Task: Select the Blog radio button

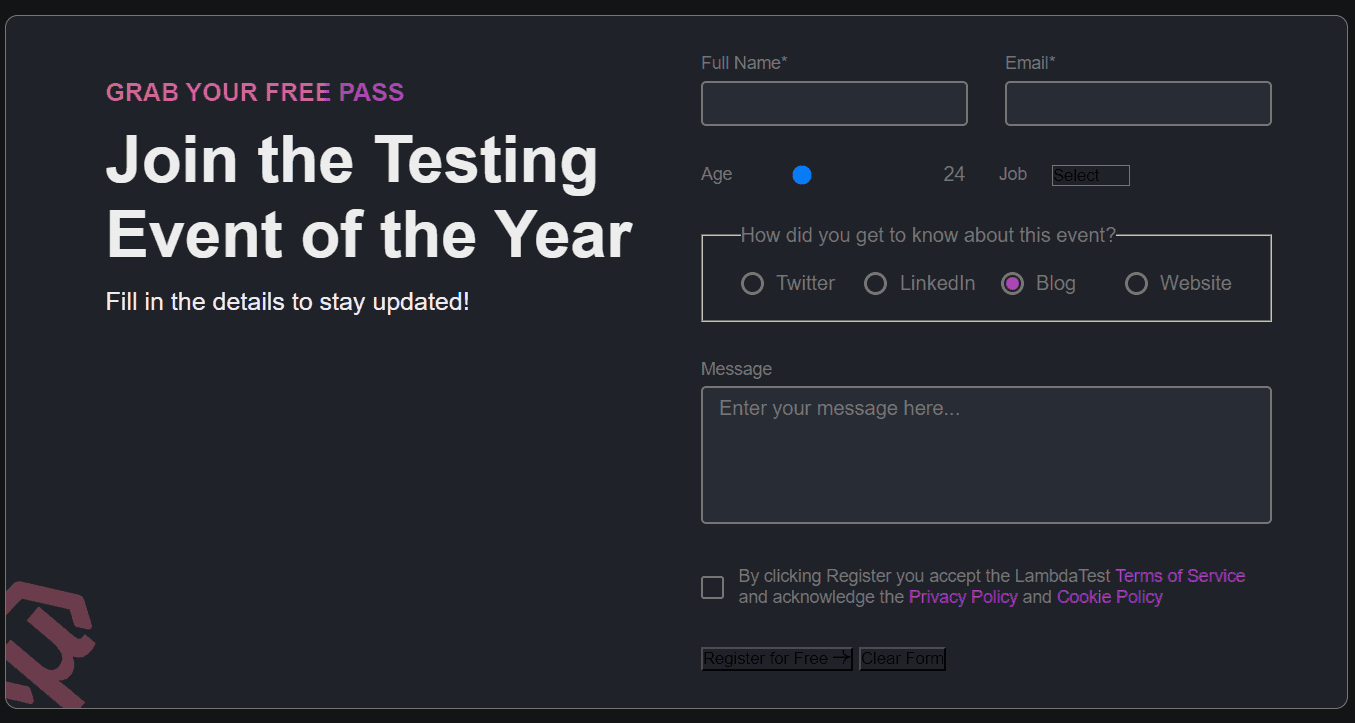Action: tap(1013, 284)
